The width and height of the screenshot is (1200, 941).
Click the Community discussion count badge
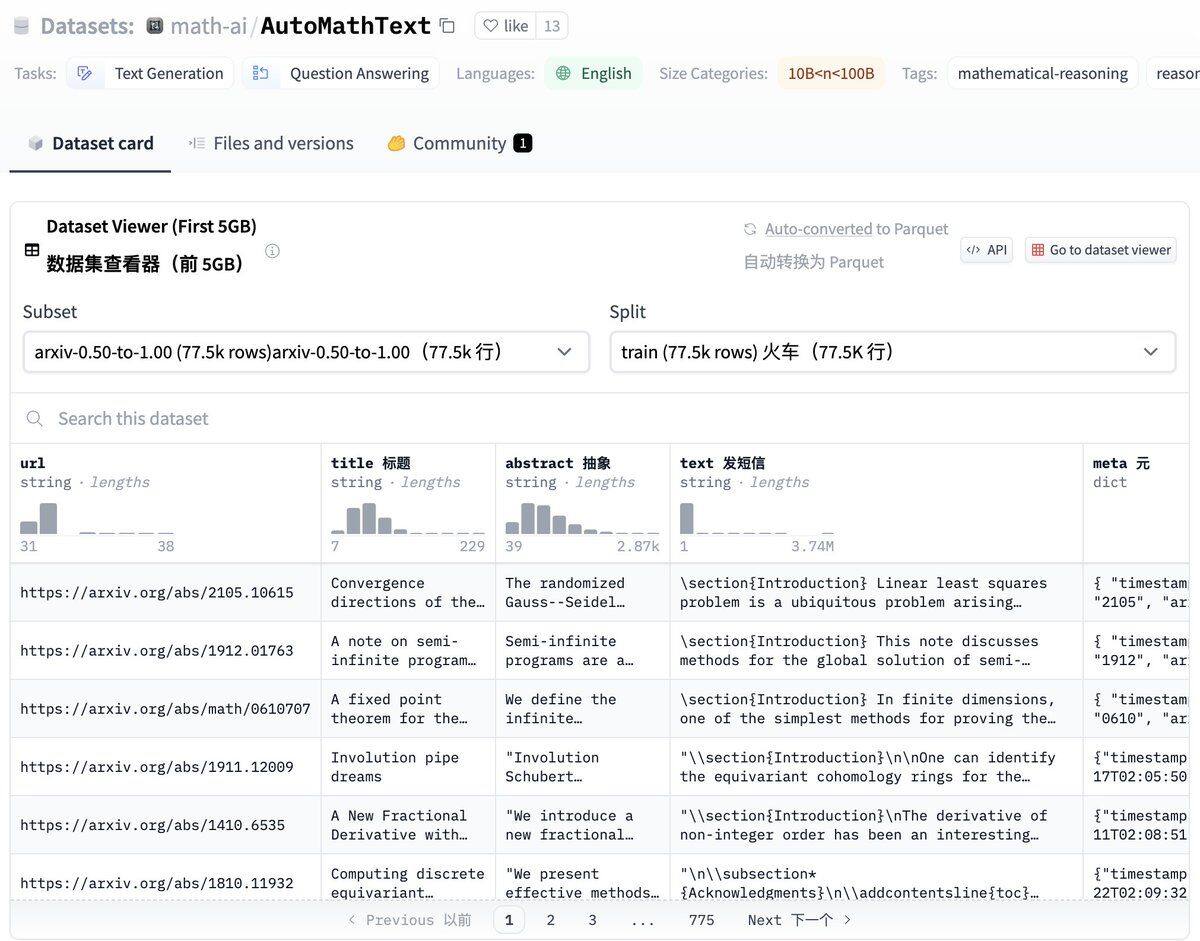[523, 143]
